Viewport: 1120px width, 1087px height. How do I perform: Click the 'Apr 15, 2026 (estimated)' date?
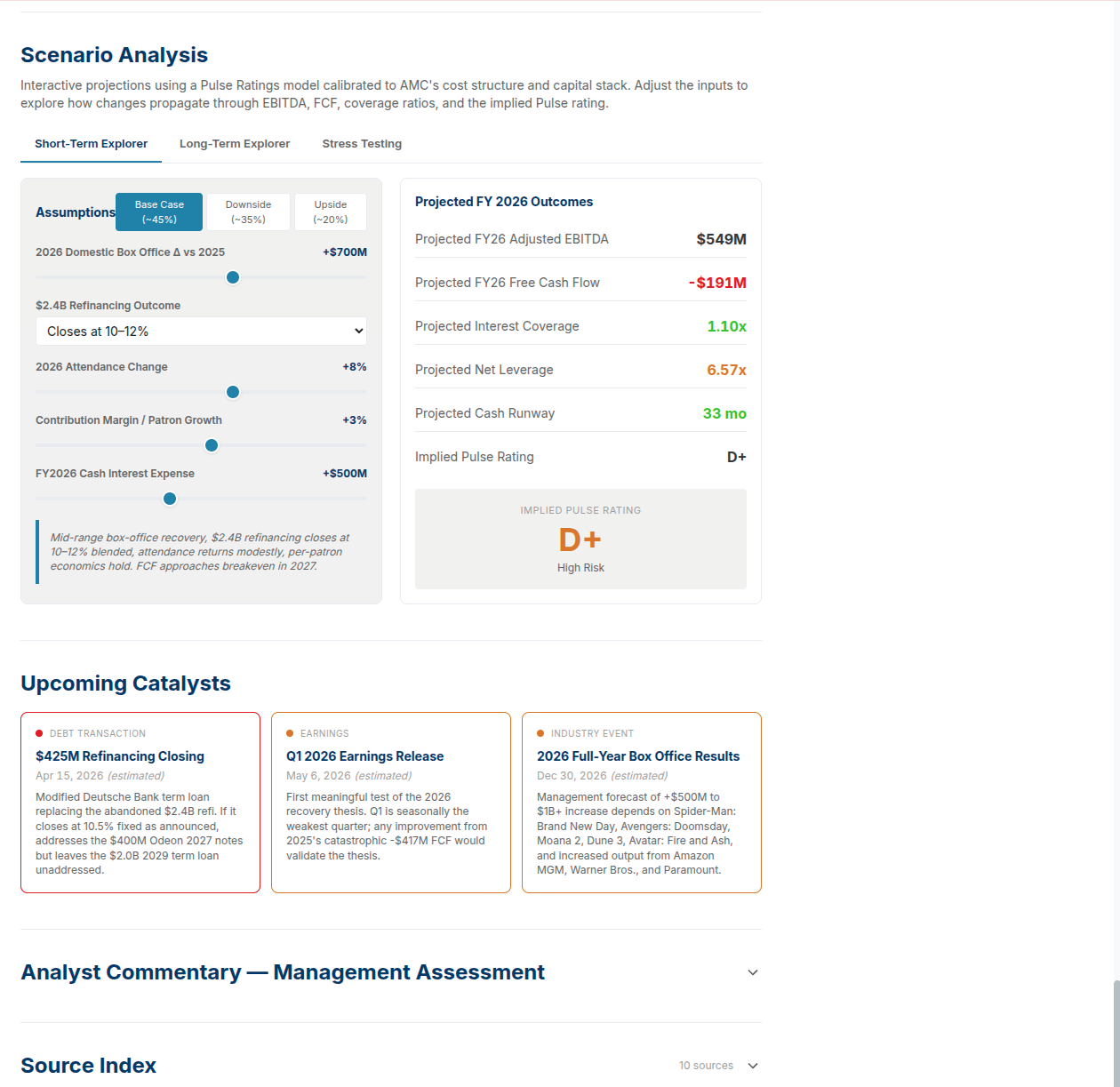pyautogui.click(x=100, y=776)
